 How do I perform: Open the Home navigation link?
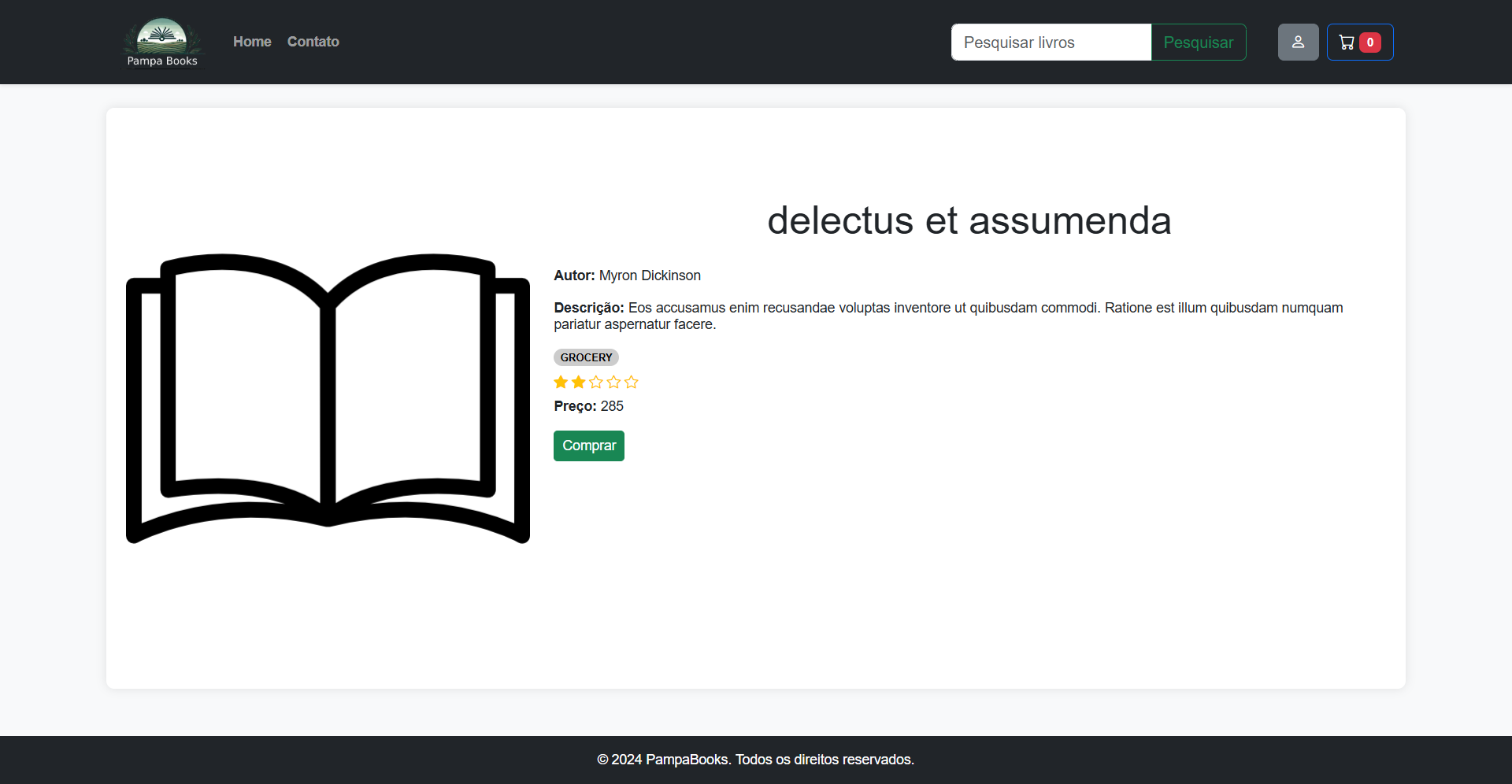[x=251, y=42]
